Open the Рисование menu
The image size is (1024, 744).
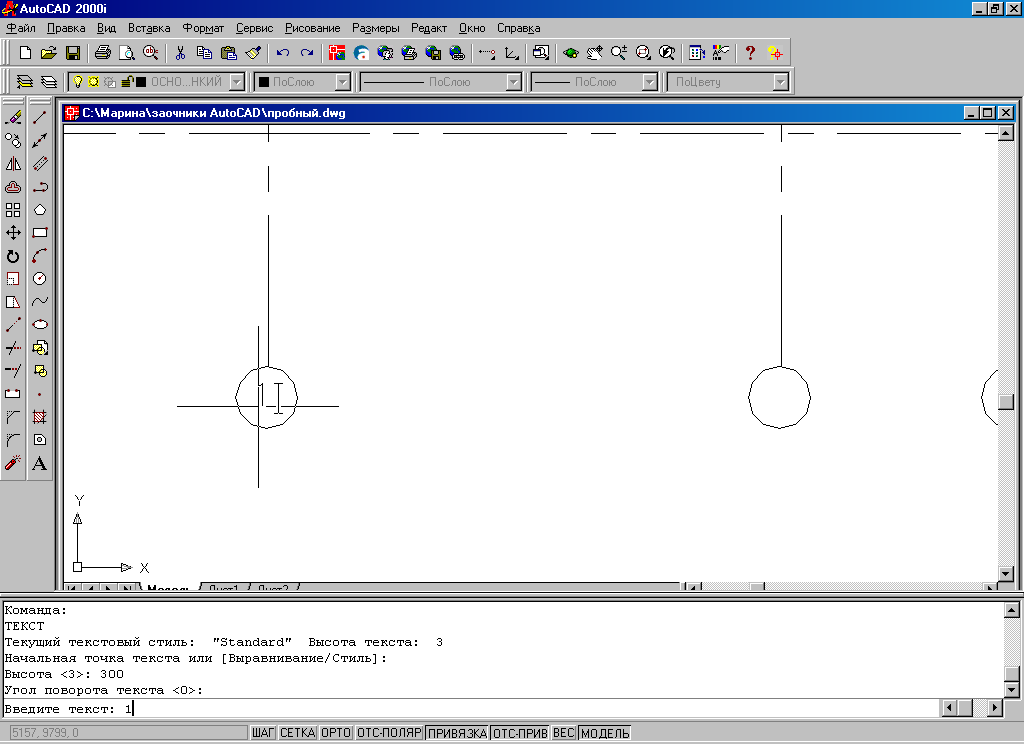tap(312, 28)
